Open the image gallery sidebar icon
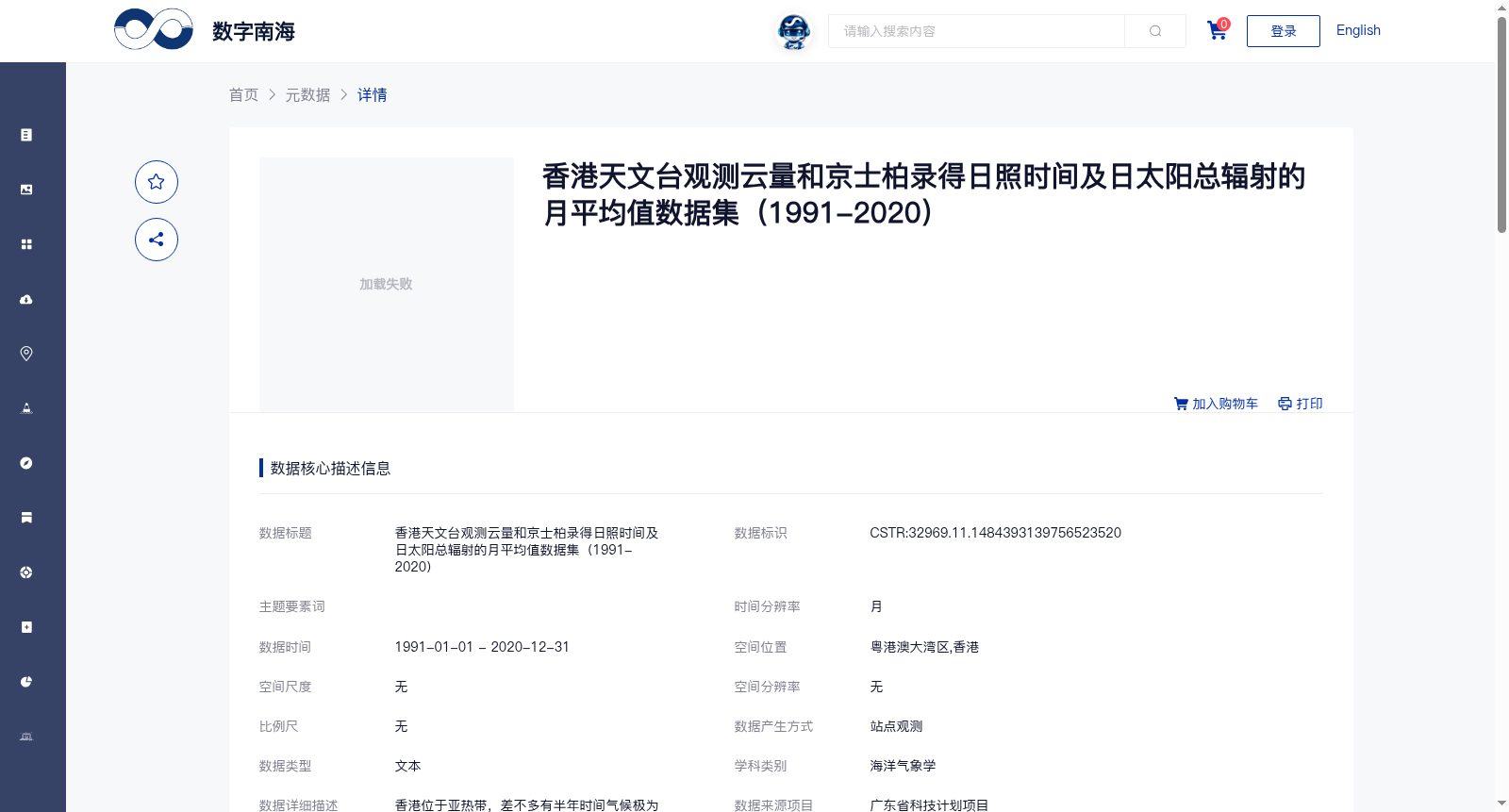 coord(26,190)
